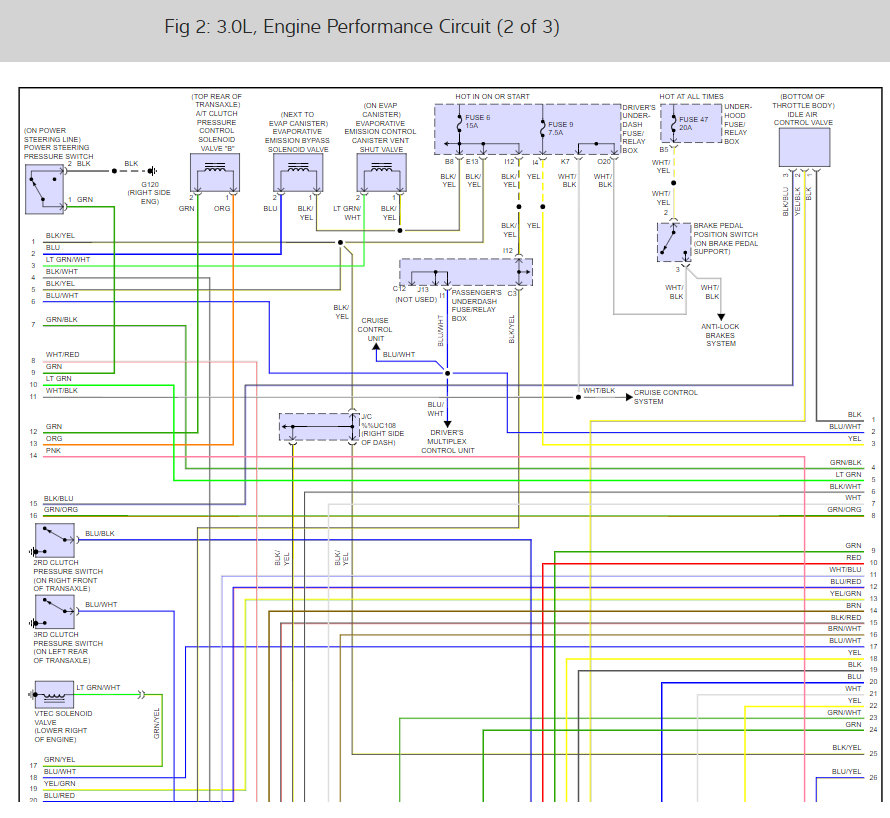Click the arrowhead pointing to Cruise Control System
This screenshot has height=818, width=890.
[629, 397]
